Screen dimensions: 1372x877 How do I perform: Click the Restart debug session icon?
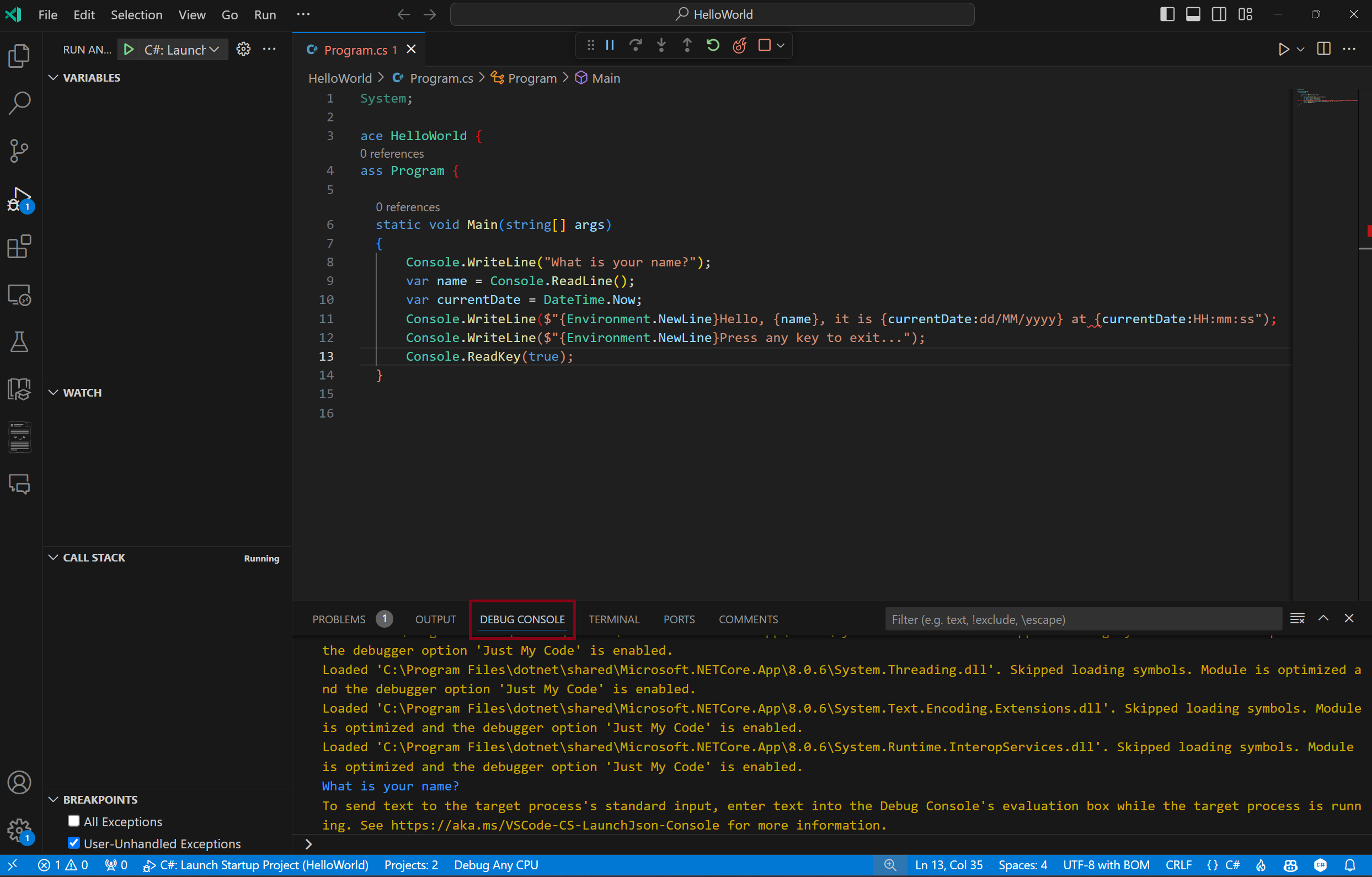[x=714, y=45]
